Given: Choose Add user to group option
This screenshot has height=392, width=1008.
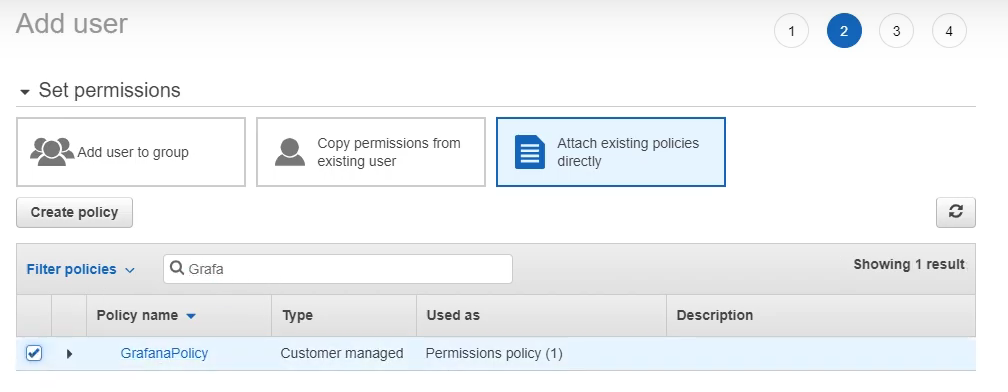Looking at the screenshot, I should tap(131, 152).
